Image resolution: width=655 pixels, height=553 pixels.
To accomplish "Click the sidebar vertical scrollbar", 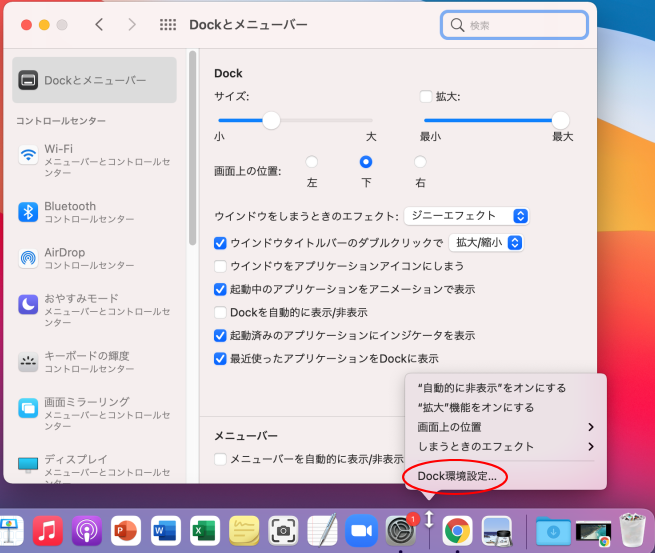I will (x=192, y=148).
